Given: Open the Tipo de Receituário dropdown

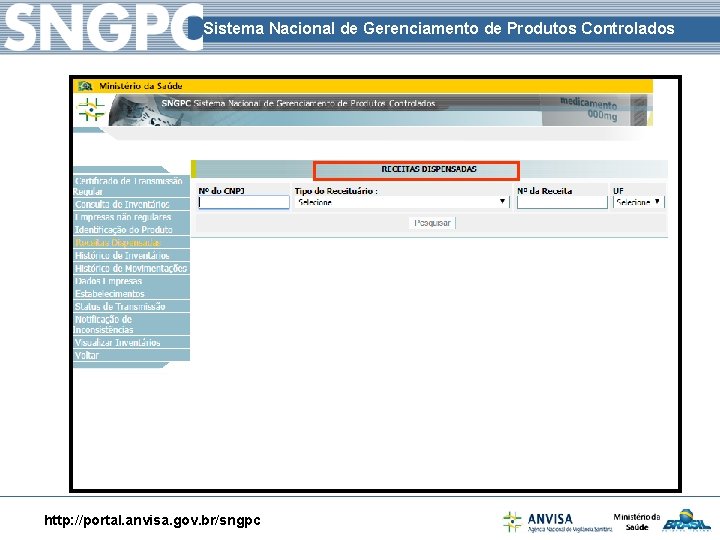Looking at the screenshot, I should tap(402, 202).
